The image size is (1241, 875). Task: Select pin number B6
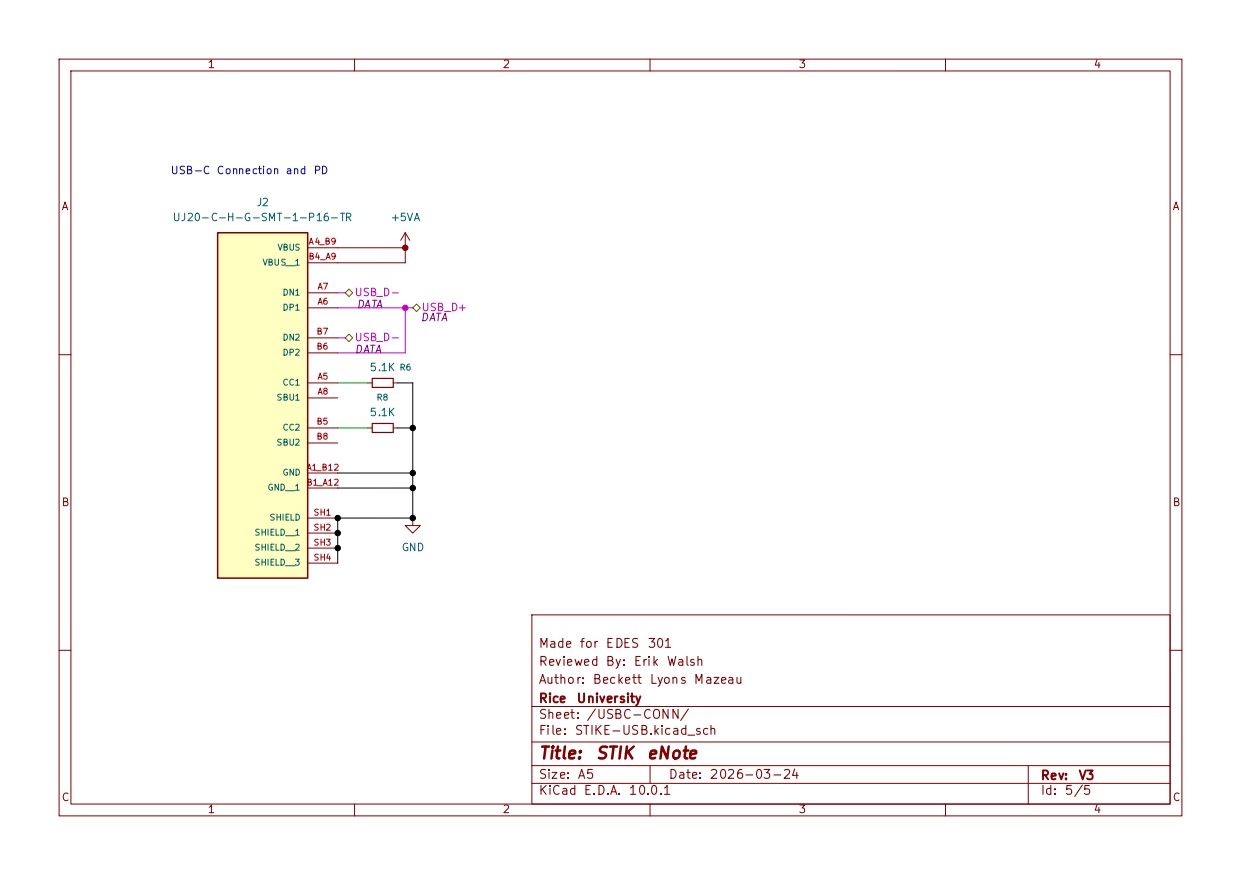322,346
